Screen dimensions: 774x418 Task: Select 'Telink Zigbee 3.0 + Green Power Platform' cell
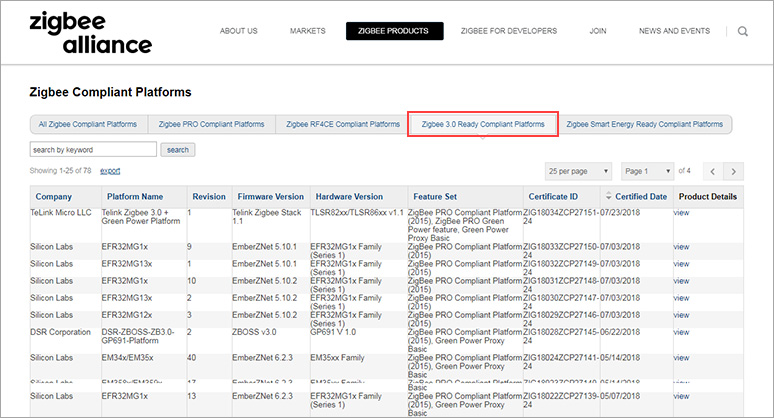click(141, 217)
